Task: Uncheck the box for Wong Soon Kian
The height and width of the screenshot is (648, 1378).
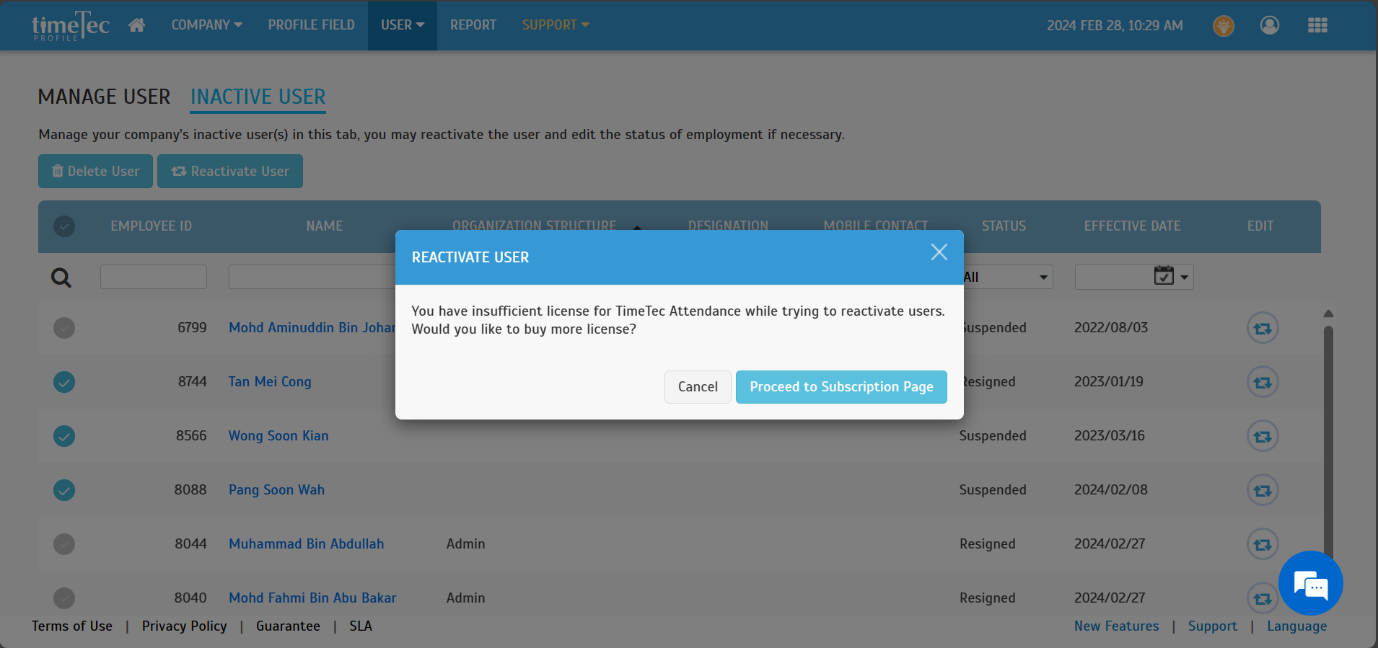Action: pyautogui.click(x=64, y=436)
